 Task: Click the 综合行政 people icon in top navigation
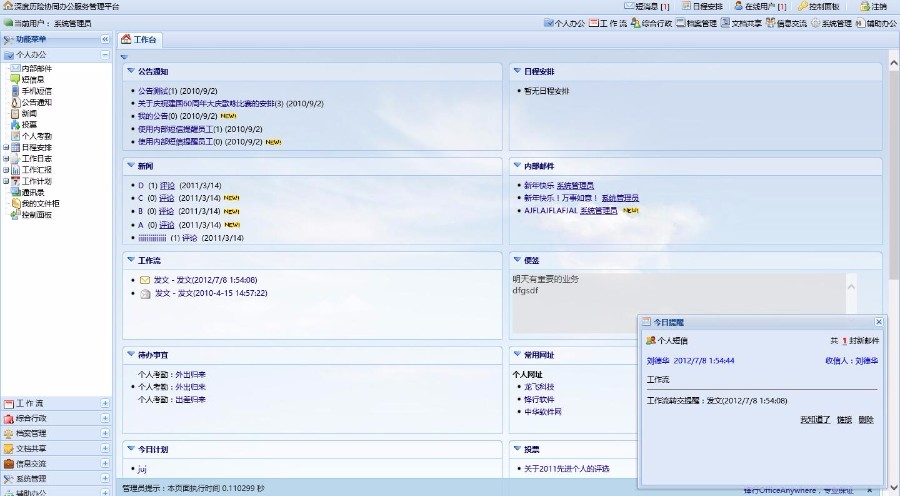(635, 23)
